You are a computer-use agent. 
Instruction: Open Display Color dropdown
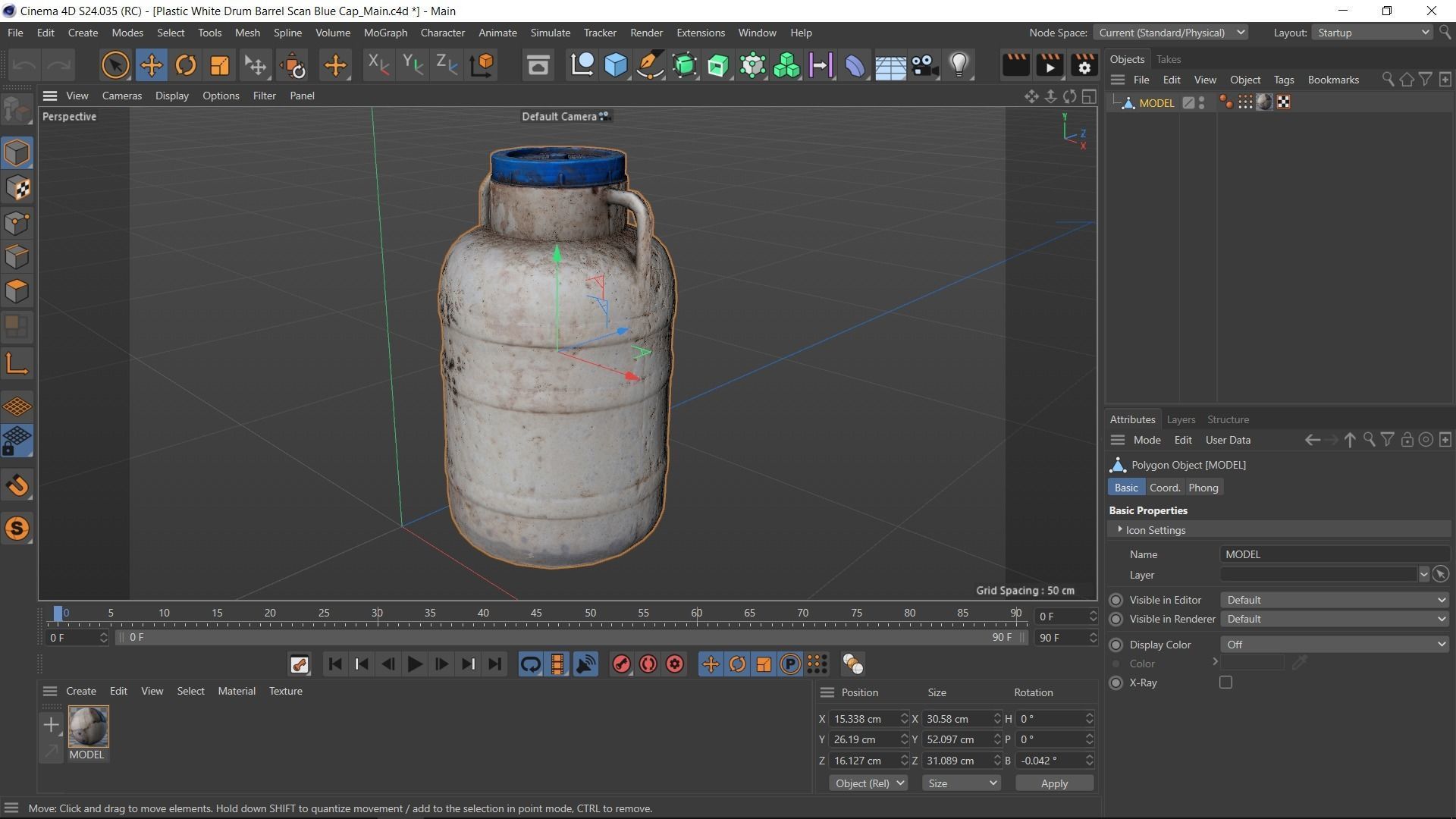coord(1335,645)
